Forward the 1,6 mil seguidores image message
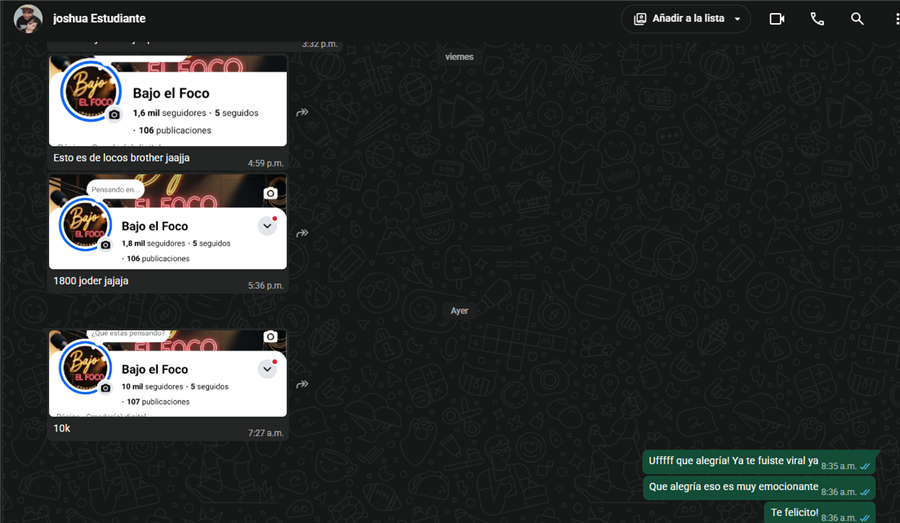Image resolution: width=900 pixels, height=523 pixels. [302, 113]
